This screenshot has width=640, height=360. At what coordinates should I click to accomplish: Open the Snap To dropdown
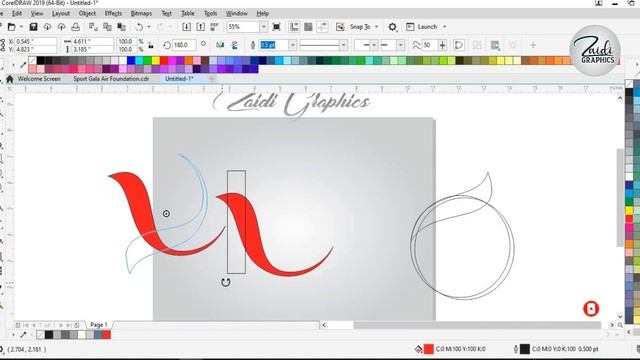click(377, 27)
